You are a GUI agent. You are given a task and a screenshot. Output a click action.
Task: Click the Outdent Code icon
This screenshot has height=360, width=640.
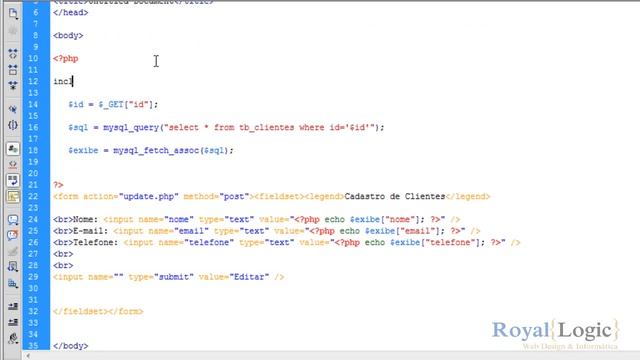pos(13,322)
